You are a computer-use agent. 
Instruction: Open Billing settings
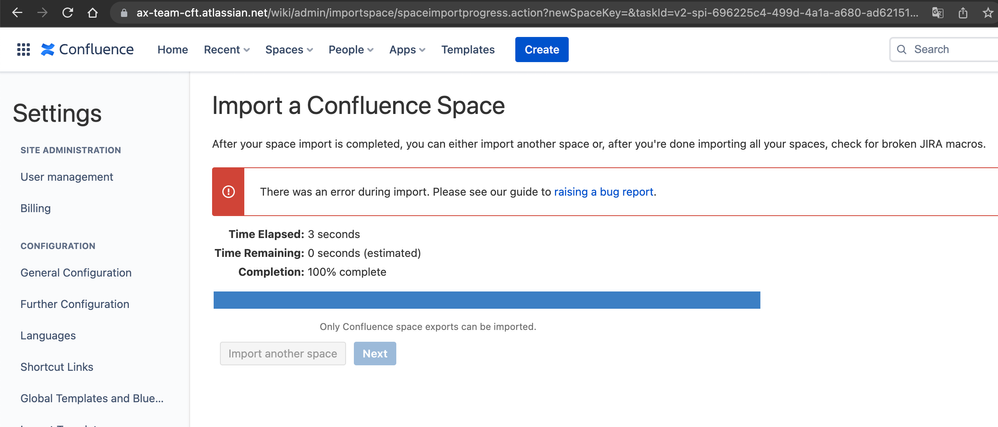[36, 208]
